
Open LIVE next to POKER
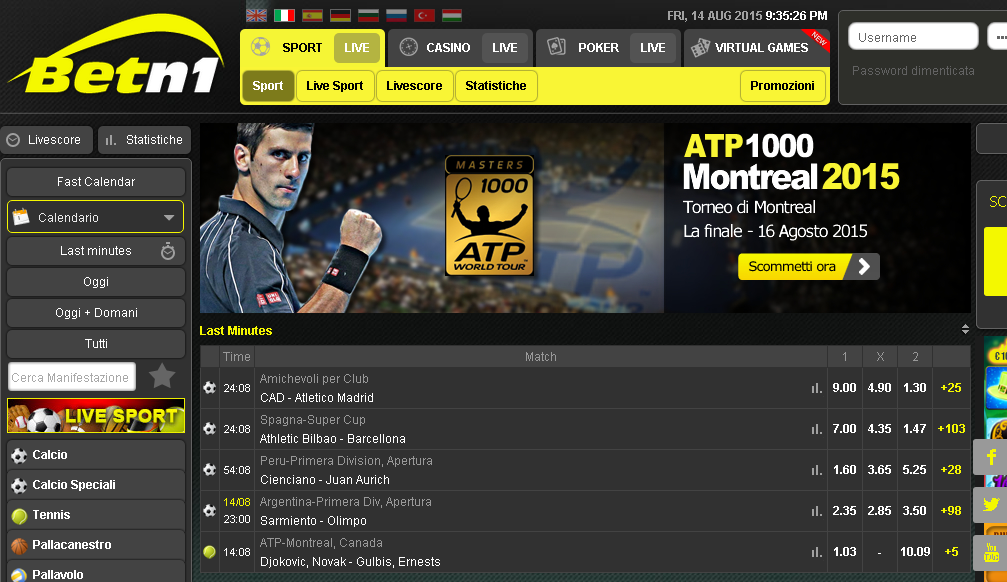click(x=652, y=48)
